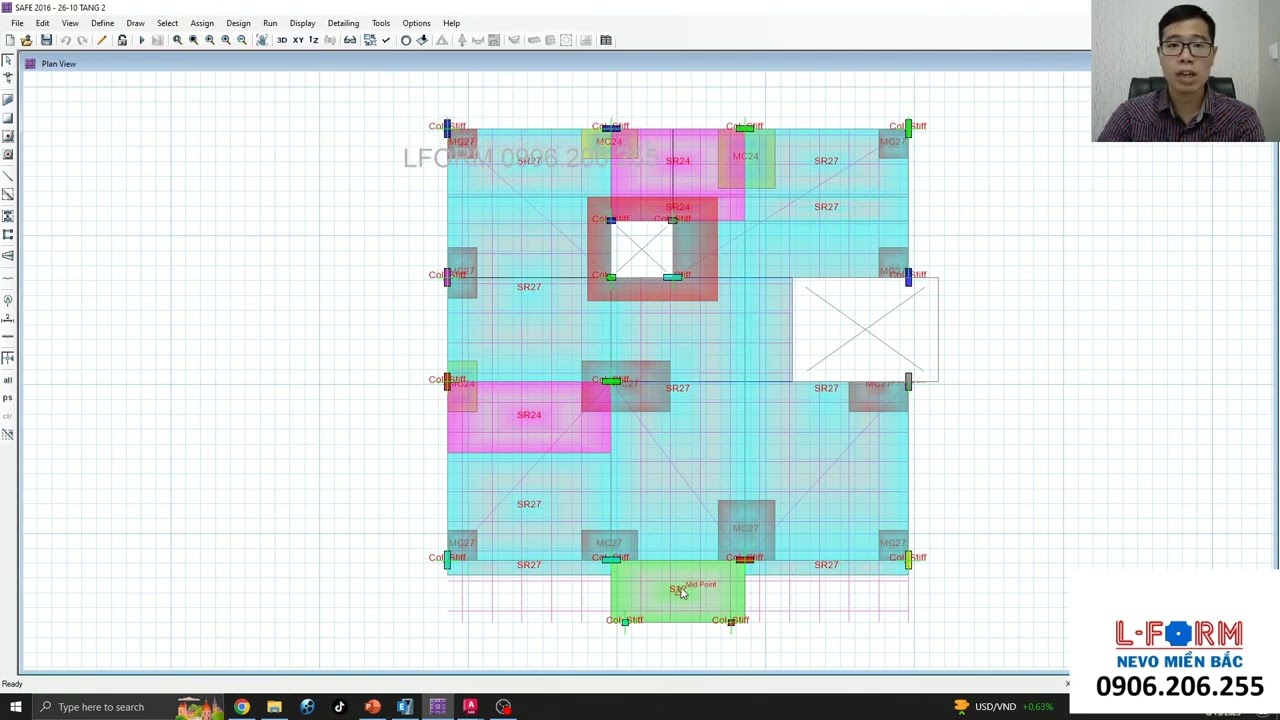
Task: Open the Design menu
Action: [238, 23]
